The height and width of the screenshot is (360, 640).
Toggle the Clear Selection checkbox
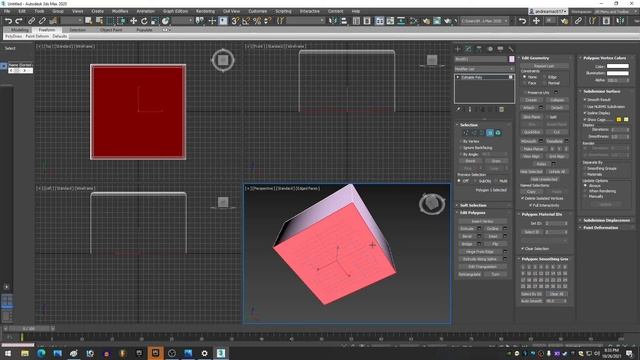coord(522,249)
